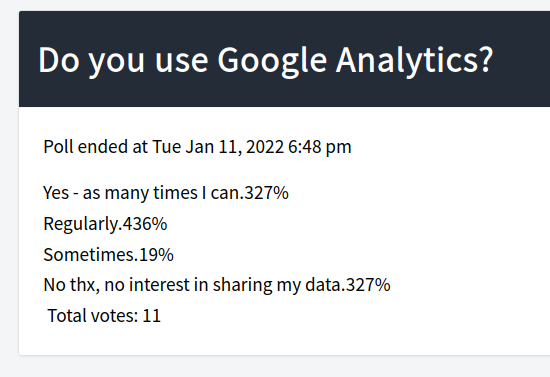Screen dimensions: 550x377
Task: Select the "Regularly." poll option text
Action: [x=83, y=224]
